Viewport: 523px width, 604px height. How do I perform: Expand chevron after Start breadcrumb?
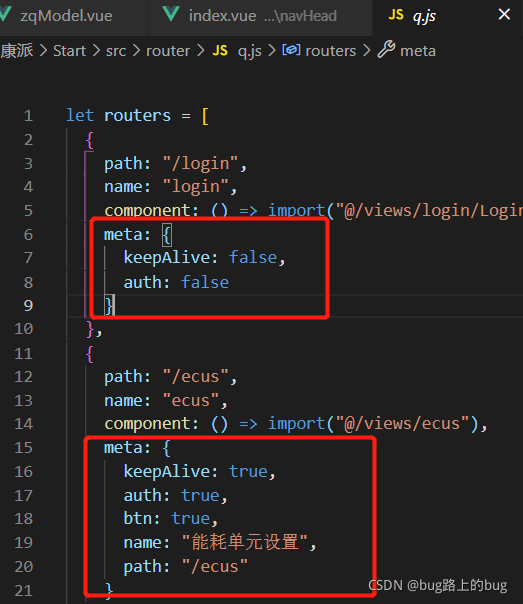coord(96,51)
